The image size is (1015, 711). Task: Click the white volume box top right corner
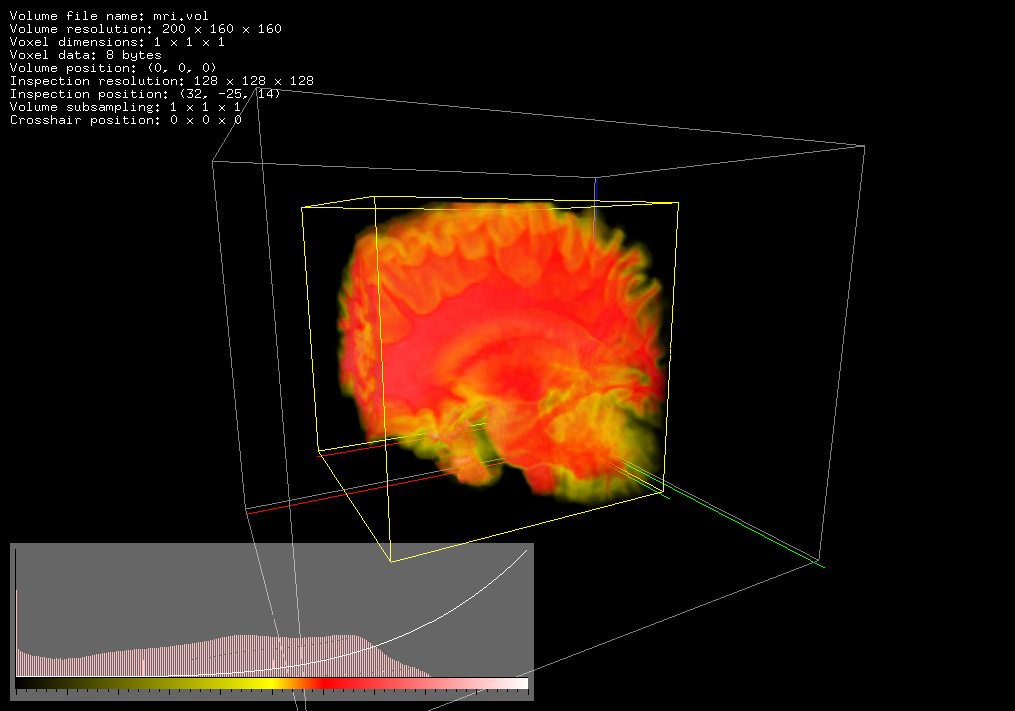(863, 147)
